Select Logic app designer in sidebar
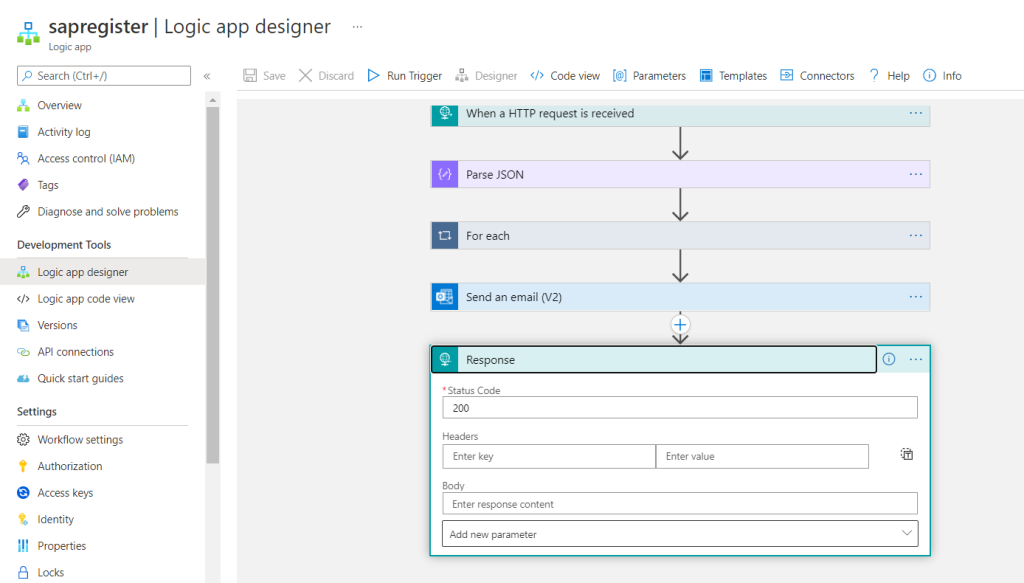The width and height of the screenshot is (1024, 583). [103, 272]
